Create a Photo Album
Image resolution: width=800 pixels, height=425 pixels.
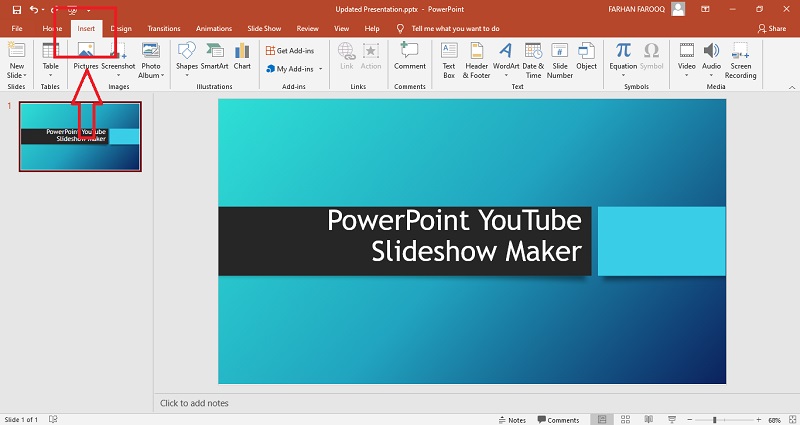click(151, 60)
